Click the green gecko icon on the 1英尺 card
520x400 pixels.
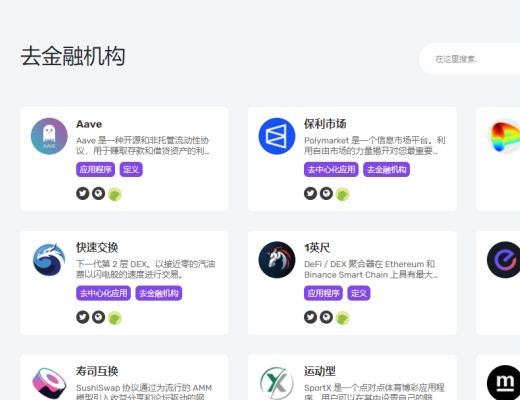coord(342,318)
